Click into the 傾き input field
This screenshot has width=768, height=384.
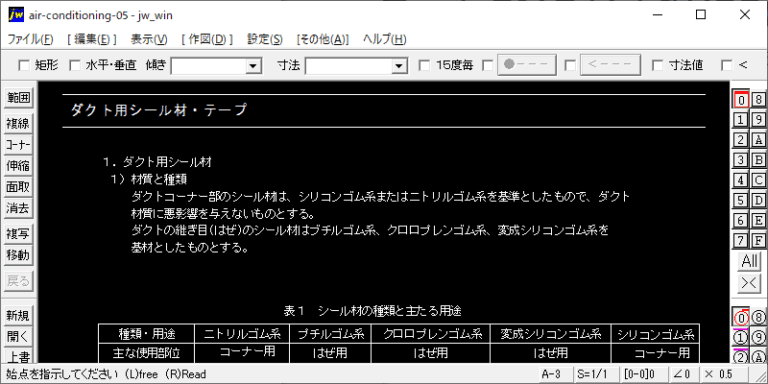pos(209,66)
